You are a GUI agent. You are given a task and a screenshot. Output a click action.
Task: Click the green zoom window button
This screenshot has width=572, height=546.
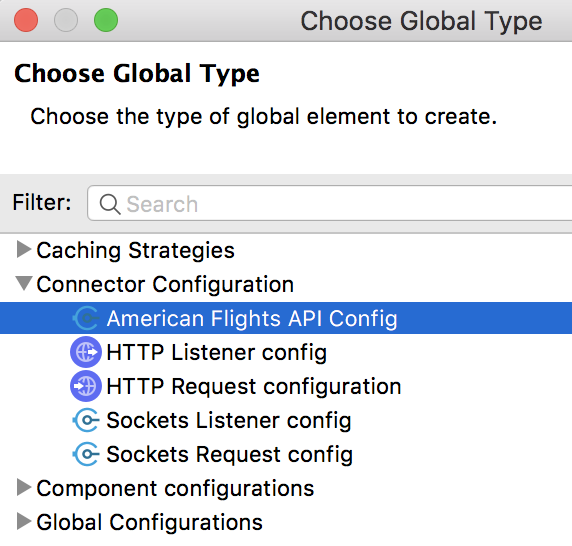(106, 20)
